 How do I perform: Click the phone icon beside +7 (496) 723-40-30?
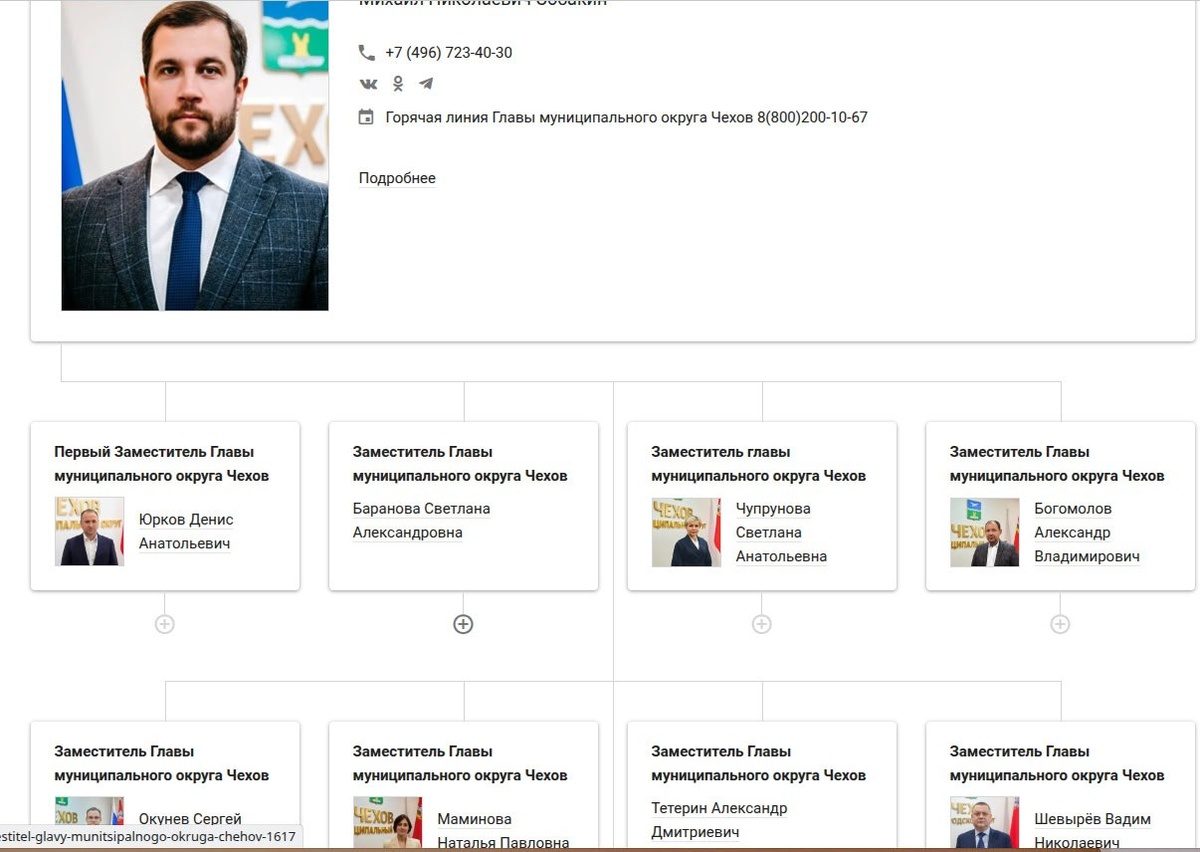click(367, 53)
